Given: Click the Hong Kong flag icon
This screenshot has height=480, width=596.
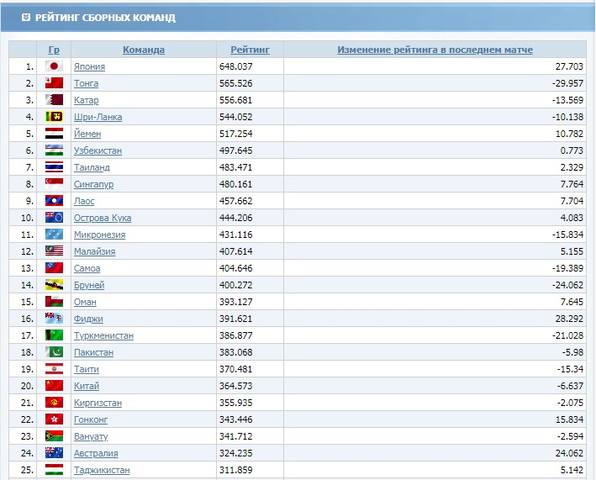Looking at the screenshot, I should (x=54, y=419).
